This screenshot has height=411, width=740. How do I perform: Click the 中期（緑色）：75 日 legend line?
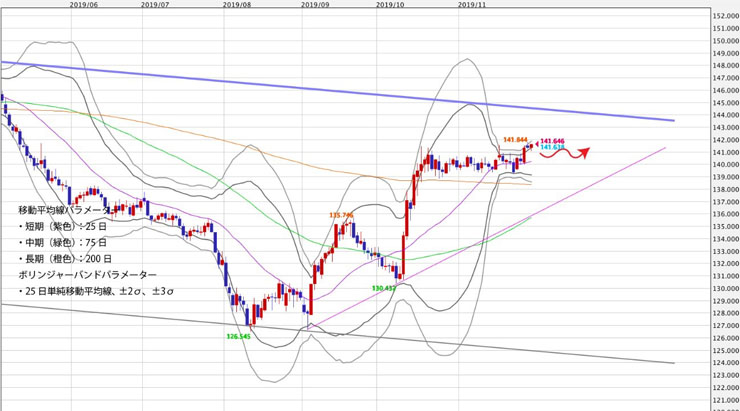(63, 243)
